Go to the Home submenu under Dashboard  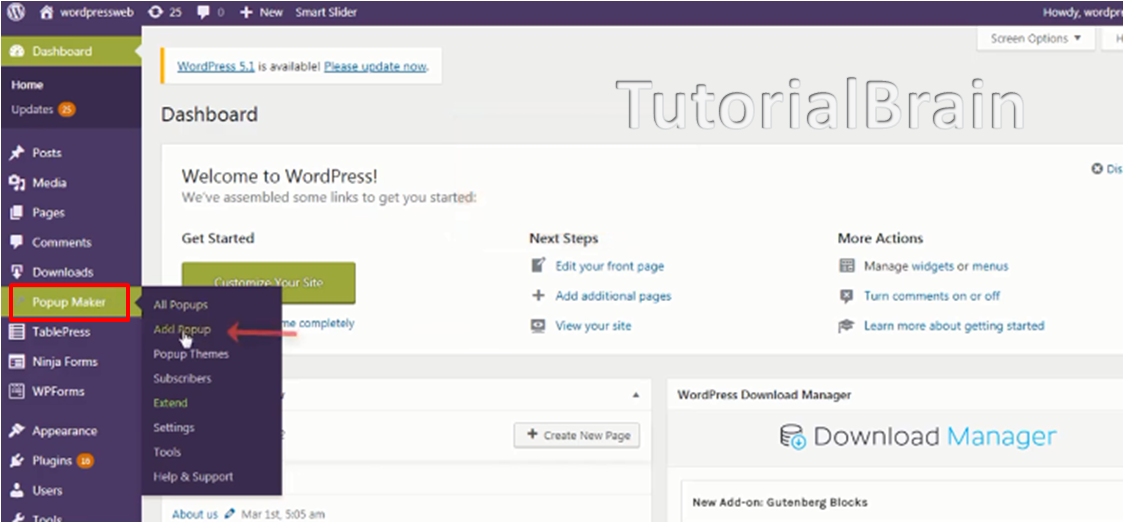27,85
